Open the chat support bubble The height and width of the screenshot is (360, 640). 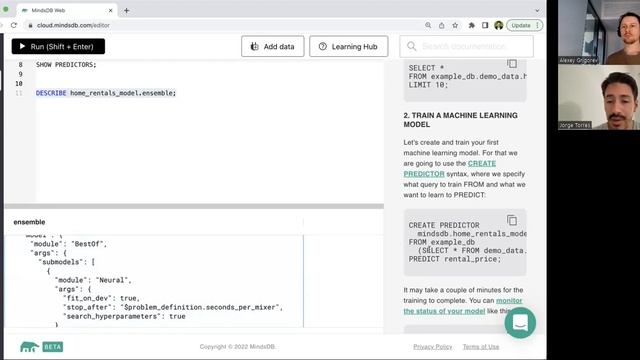pyautogui.click(x=520, y=323)
